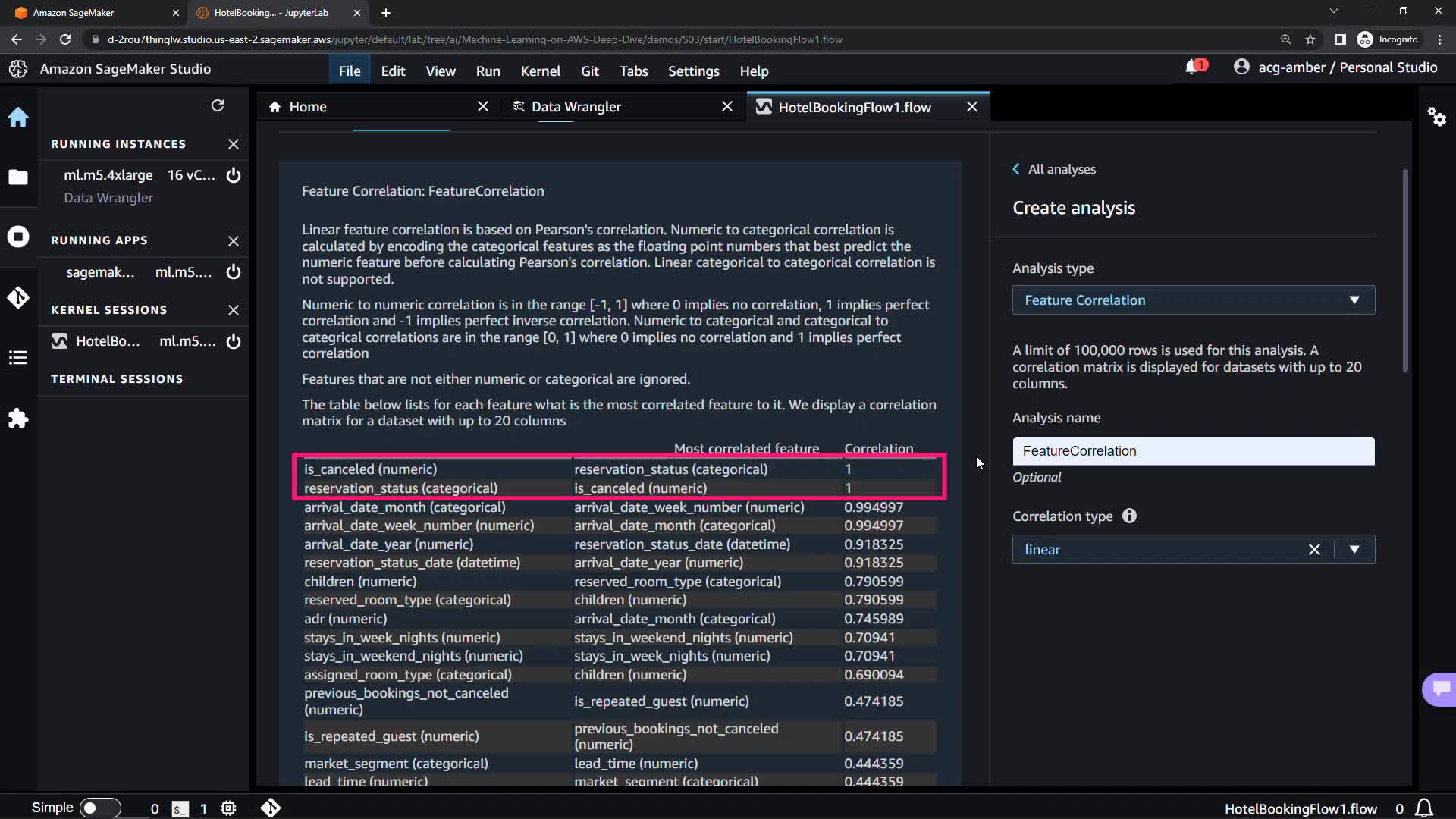1456x819 pixels.
Task: Toggle Simple interface mode switch
Action: (100, 808)
